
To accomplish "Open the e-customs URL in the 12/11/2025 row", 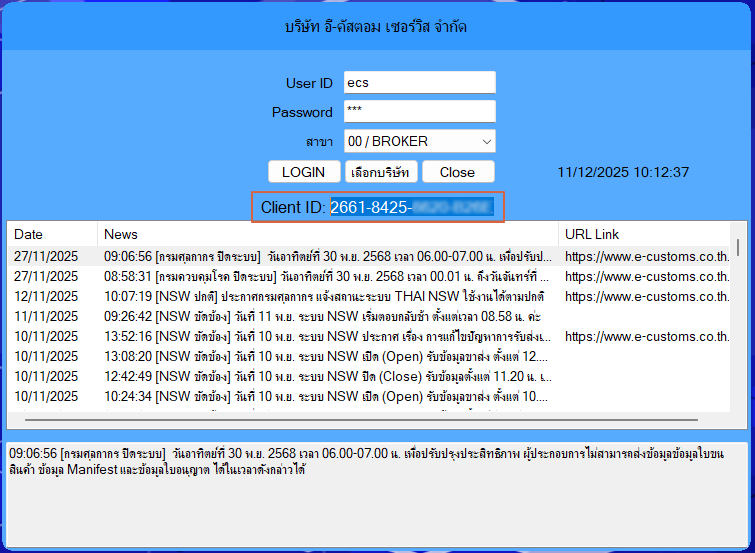I will pyautogui.click(x=646, y=296).
